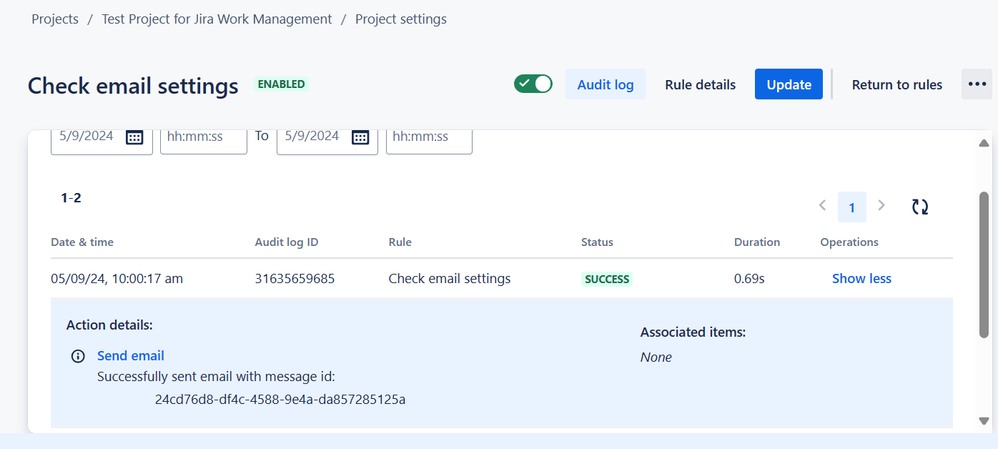Viewport: 998px width, 449px height.
Task: Click the Operations column header
Action: pos(849,242)
